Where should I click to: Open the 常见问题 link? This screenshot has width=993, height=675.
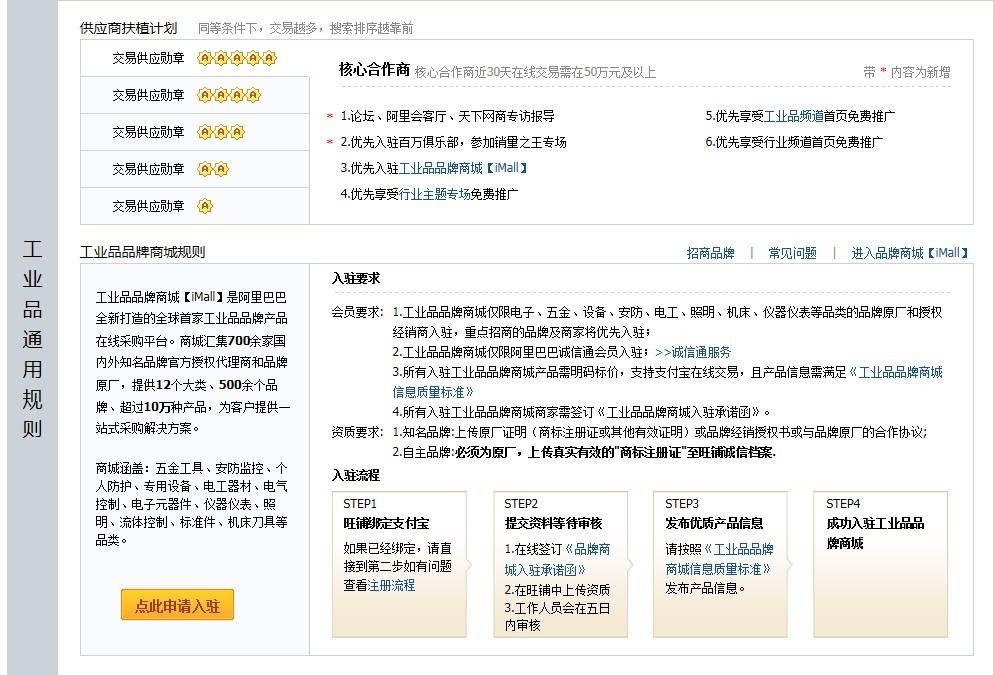[791, 252]
